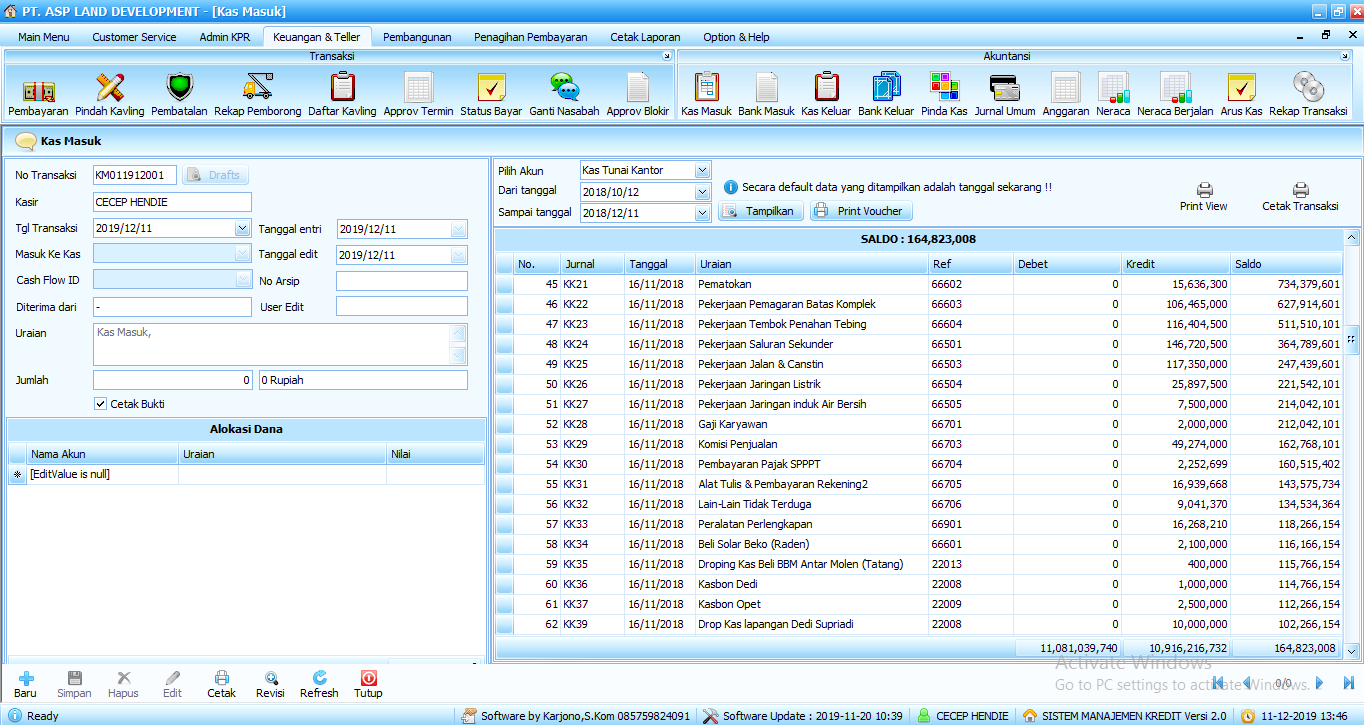Open the Neraca chart icon
The width and height of the screenshot is (1364, 725).
(x=1112, y=89)
